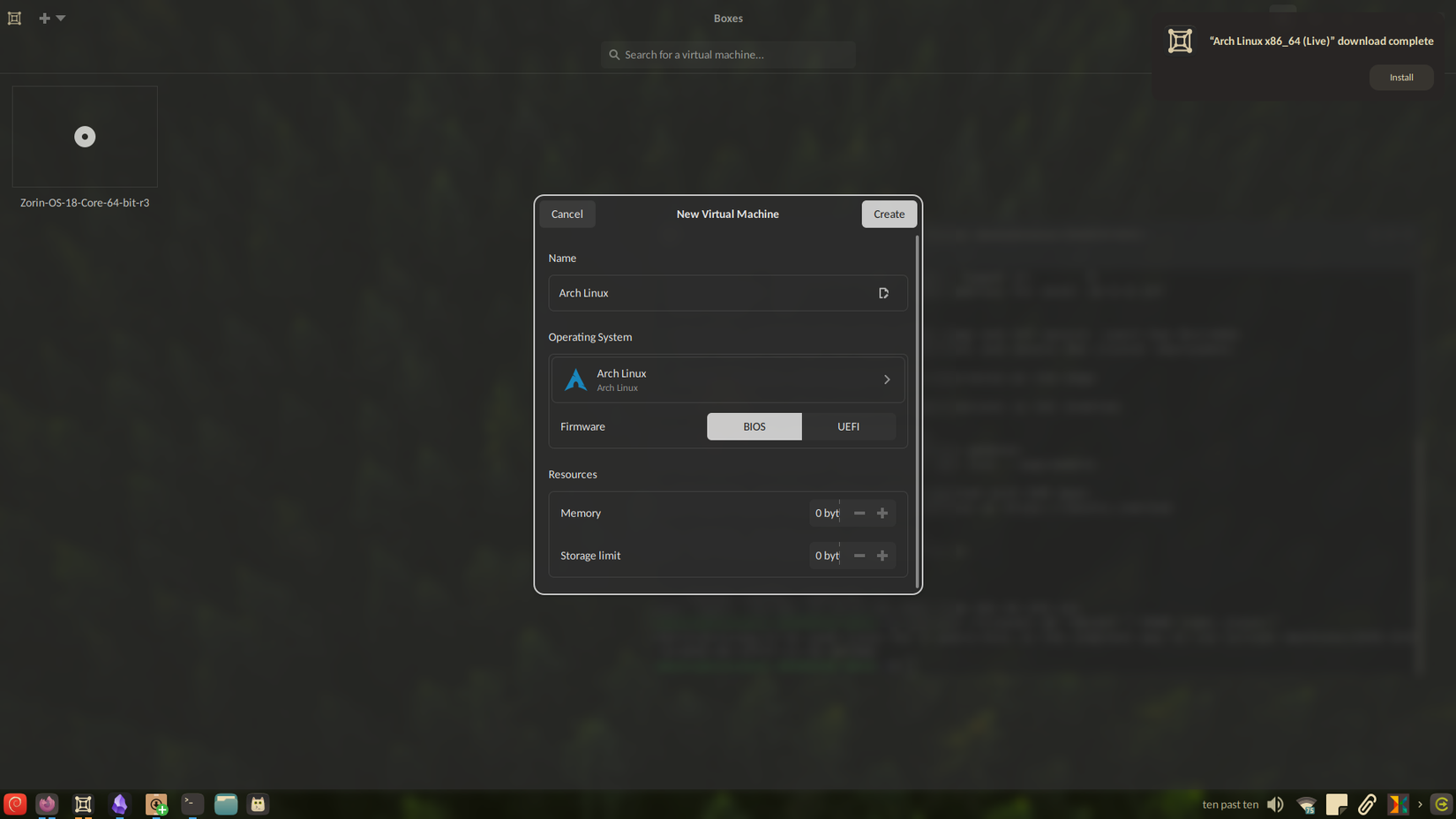Click the plus icon to add a virtual machine

44,18
